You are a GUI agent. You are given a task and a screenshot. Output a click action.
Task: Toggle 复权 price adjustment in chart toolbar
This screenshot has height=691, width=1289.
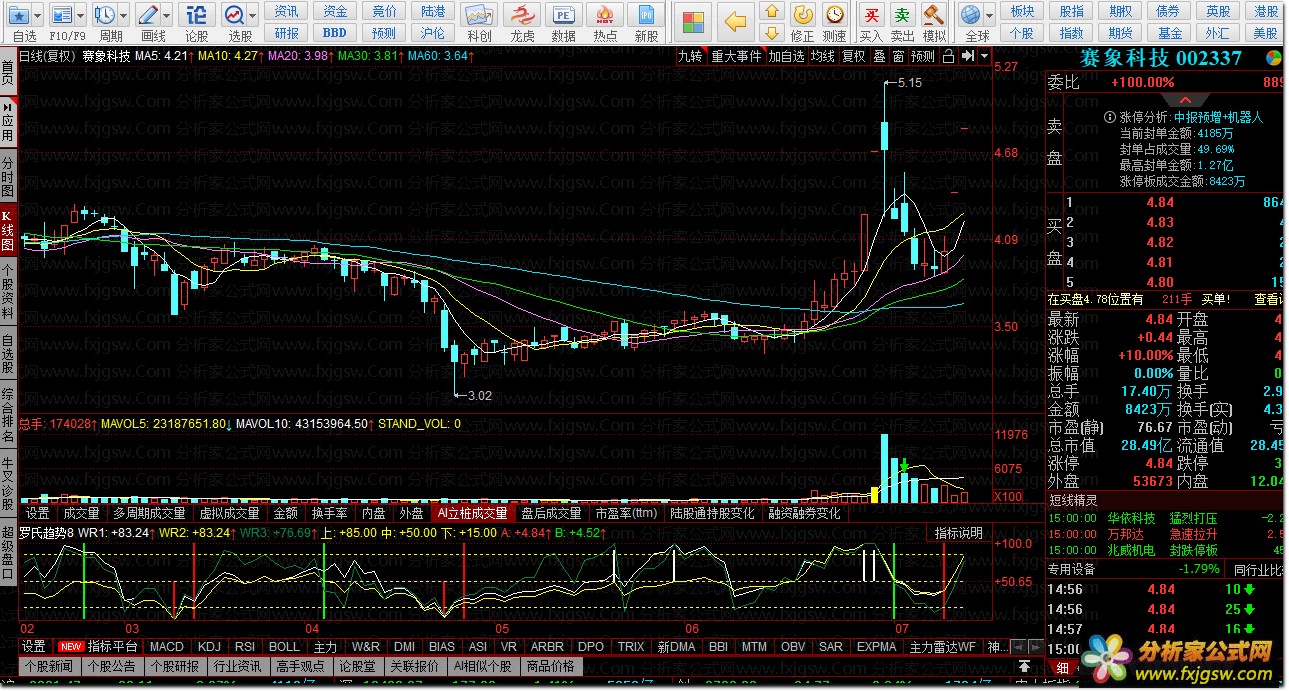853,57
